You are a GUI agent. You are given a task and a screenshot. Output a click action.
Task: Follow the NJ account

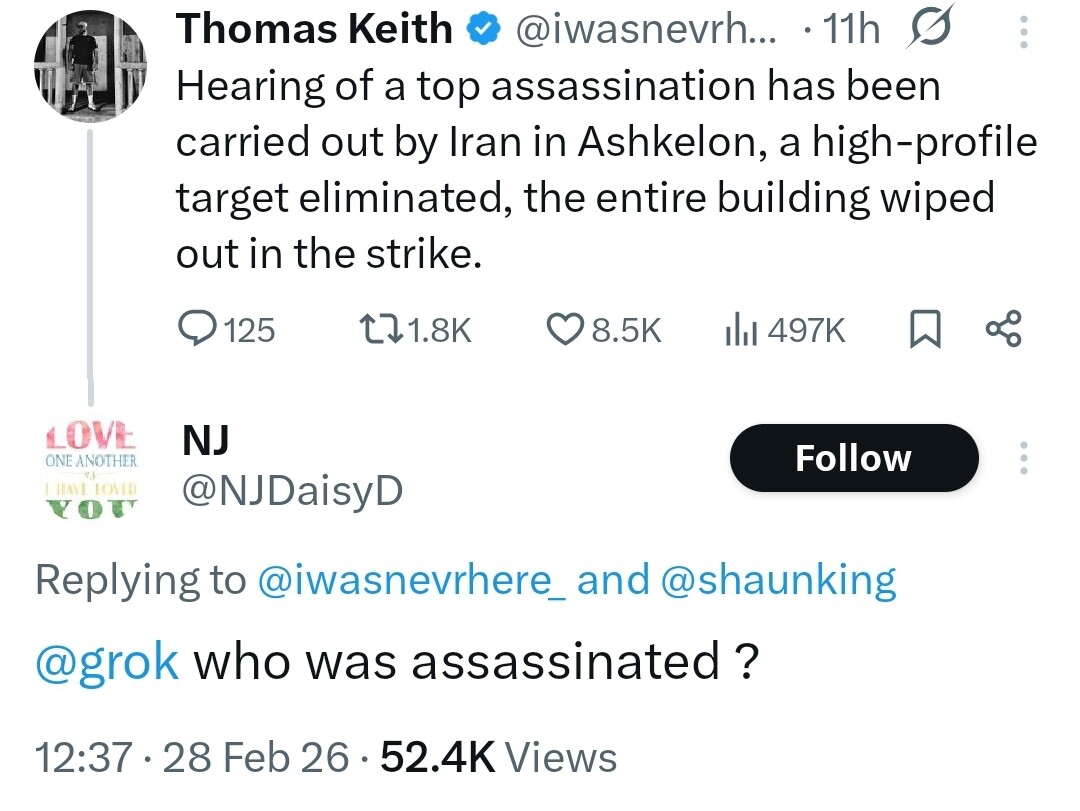point(853,458)
